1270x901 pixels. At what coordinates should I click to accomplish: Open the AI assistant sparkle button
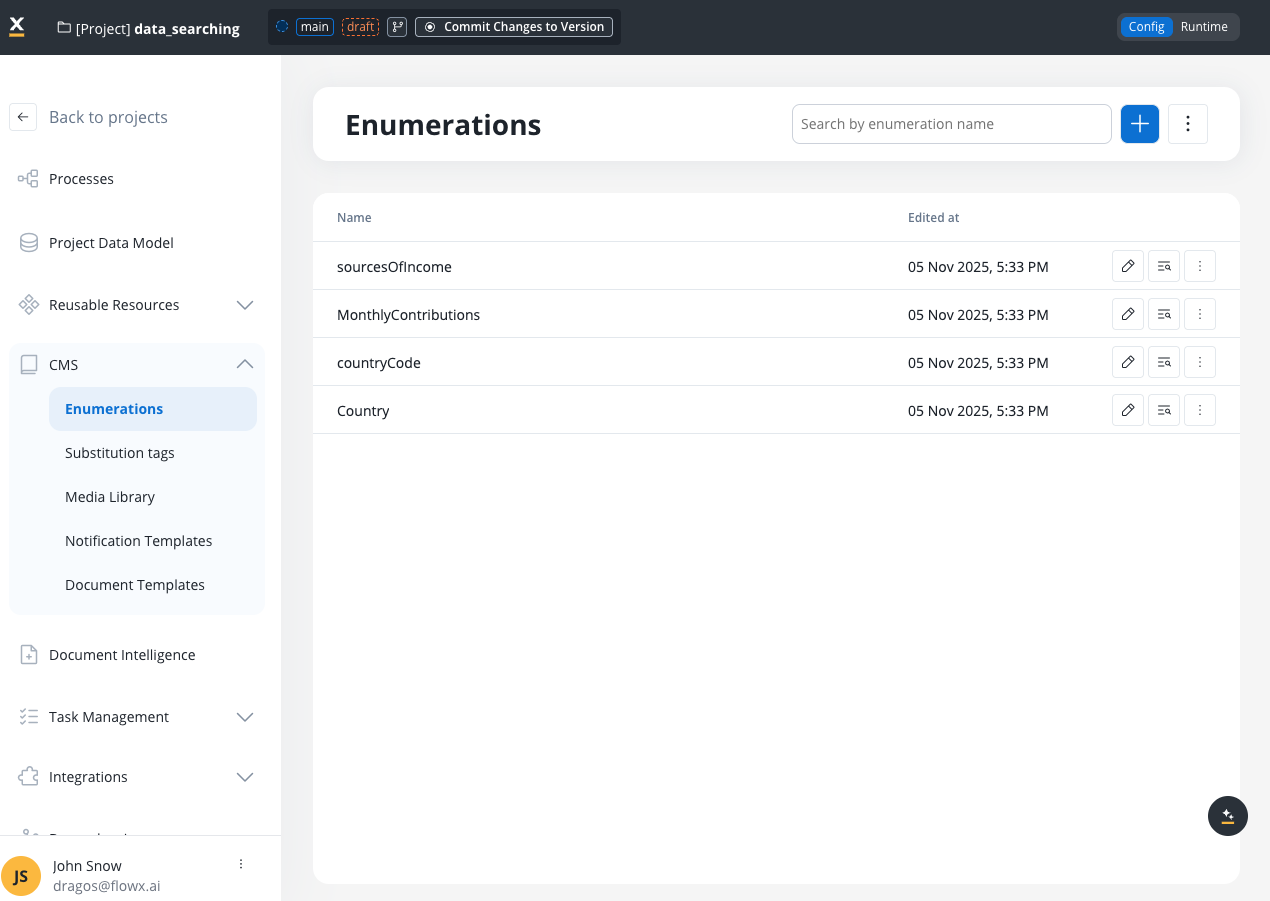click(x=1228, y=816)
